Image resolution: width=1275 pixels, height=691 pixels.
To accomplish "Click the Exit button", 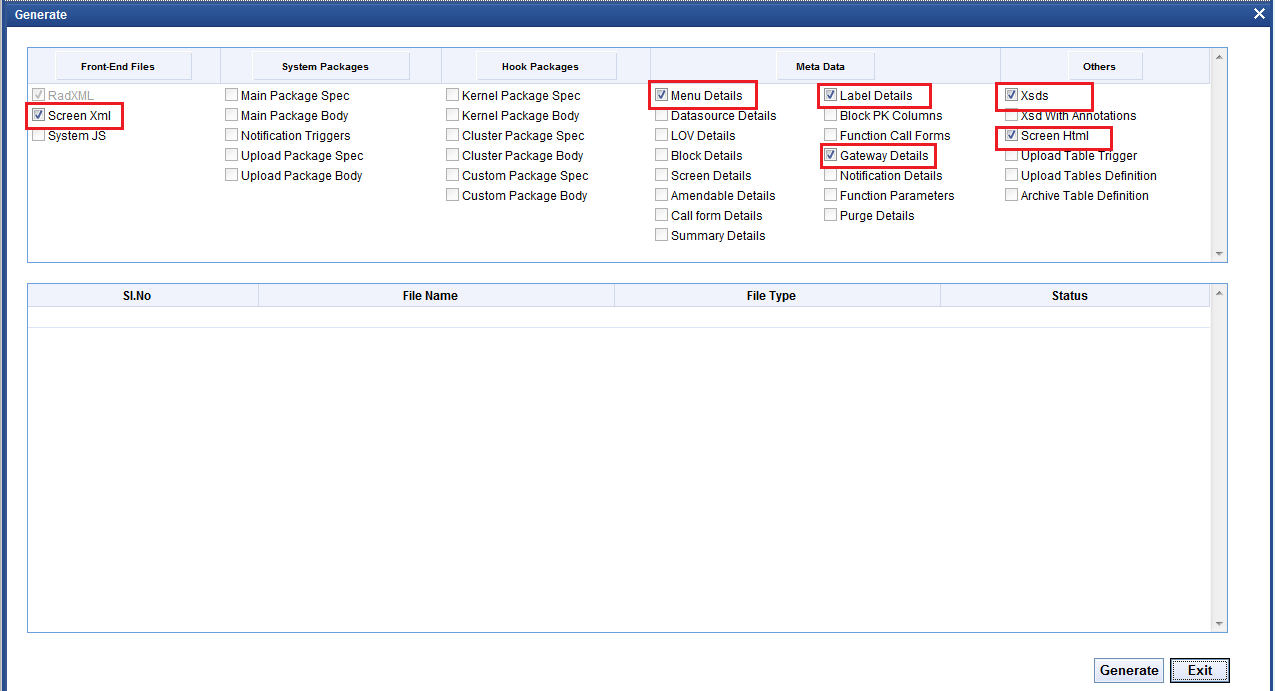I will point(1200,671).
